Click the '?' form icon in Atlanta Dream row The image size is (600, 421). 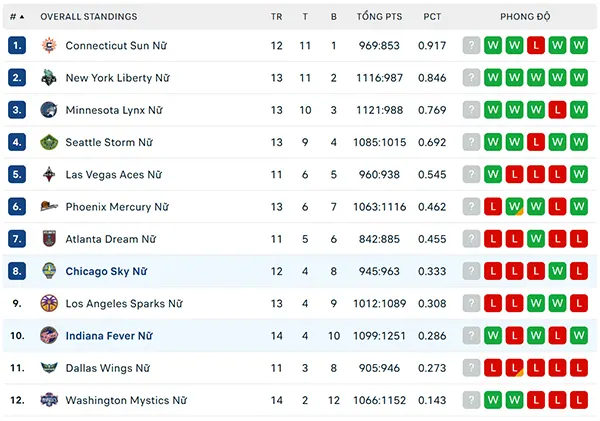point(471,239)
